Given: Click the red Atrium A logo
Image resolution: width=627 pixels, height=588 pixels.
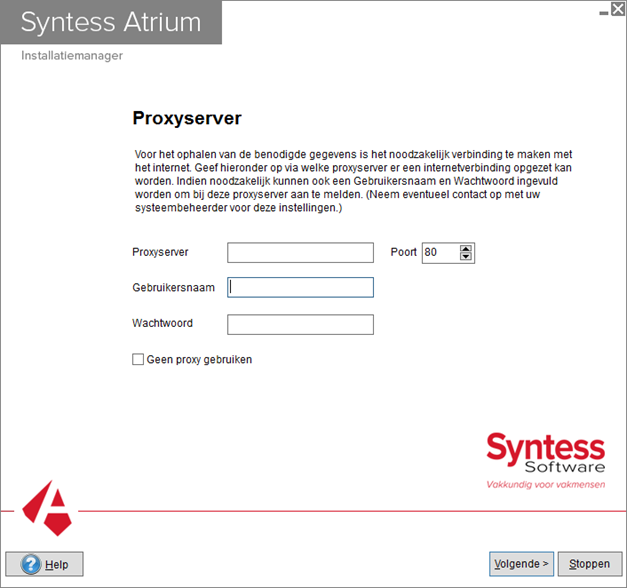Looking at the screenshot, I should (48, 508).
